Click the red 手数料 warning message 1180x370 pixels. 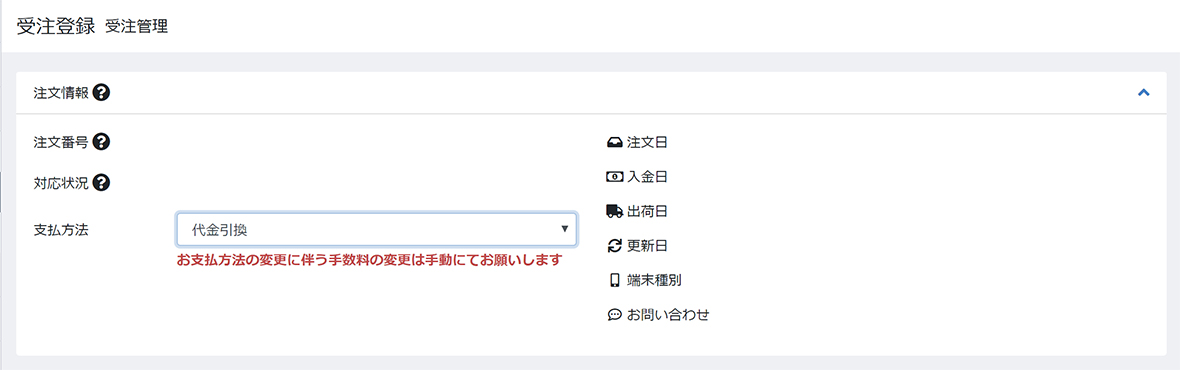370,260
